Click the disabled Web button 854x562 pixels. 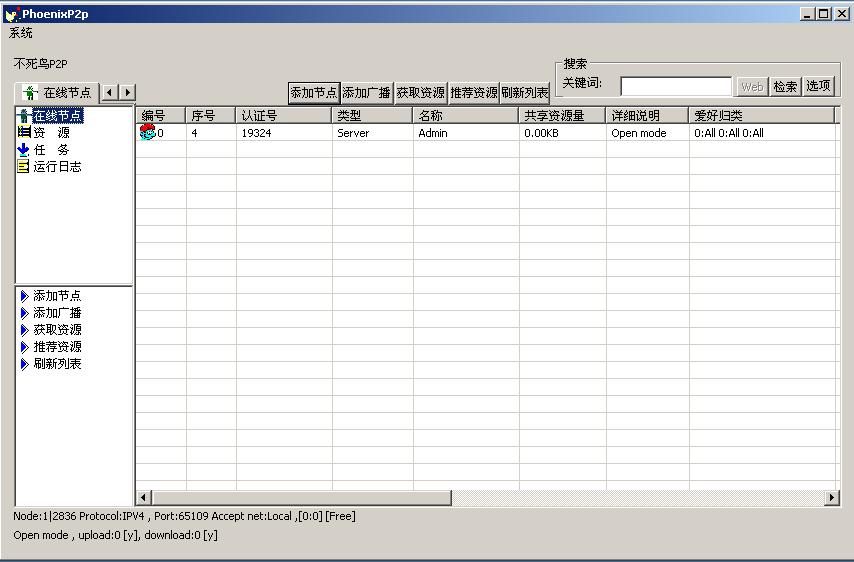tap(752, 87)
